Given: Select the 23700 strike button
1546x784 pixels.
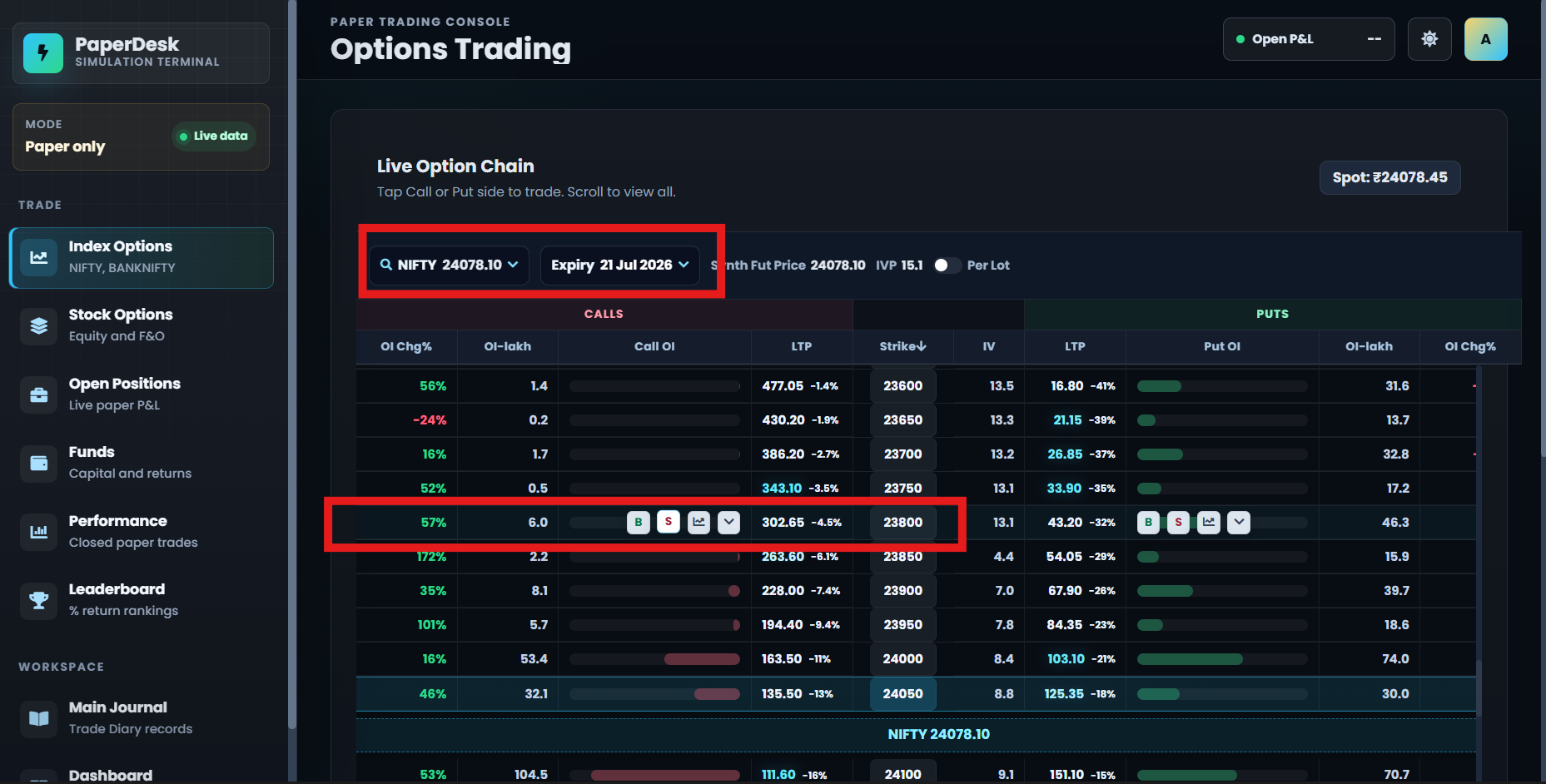Looking at the screenshot, I should (903, 454).
